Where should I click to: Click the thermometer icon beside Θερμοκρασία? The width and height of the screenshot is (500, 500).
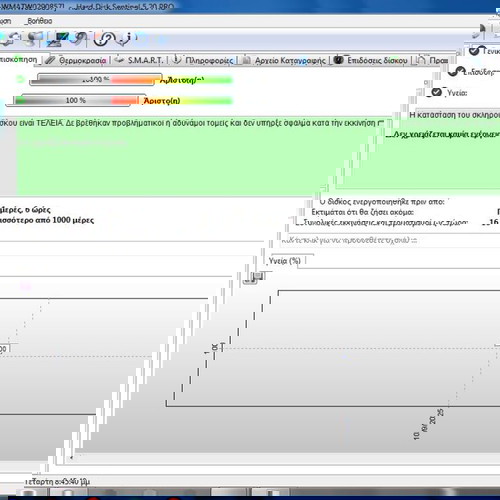[x=50, y=60]
